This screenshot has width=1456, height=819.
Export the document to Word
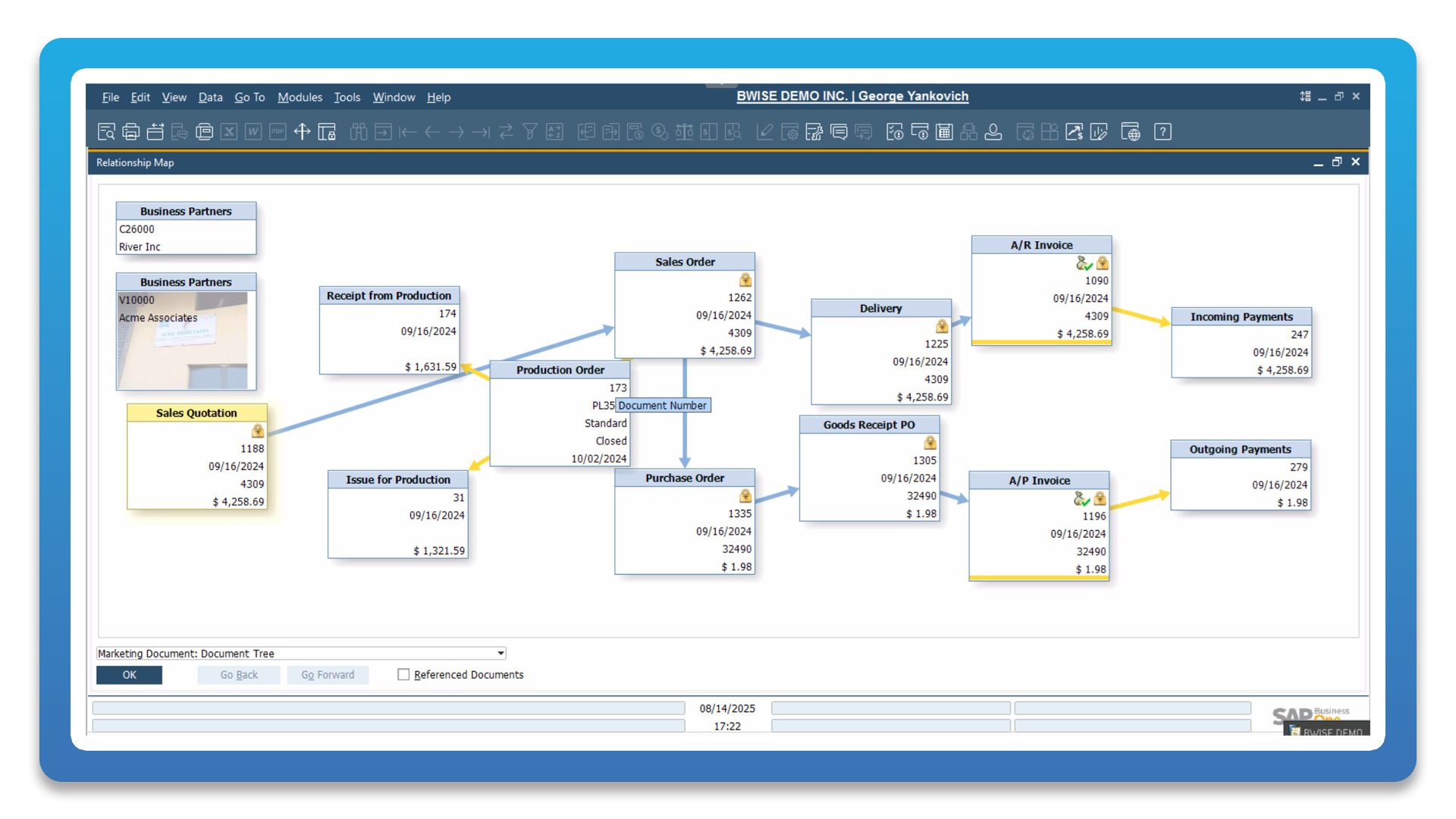(253, 131)
